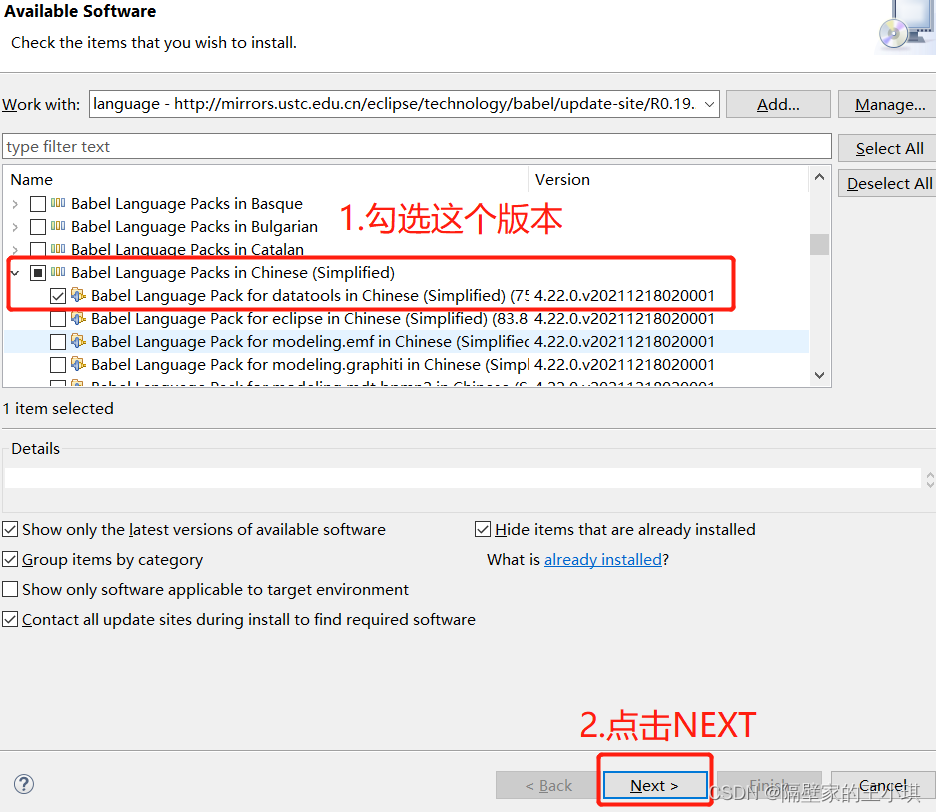The height and width of the screenshot is (812, 936).
Task: Click modeling.graphiti language pack feature icon
Action: click(x=78, y=364)
